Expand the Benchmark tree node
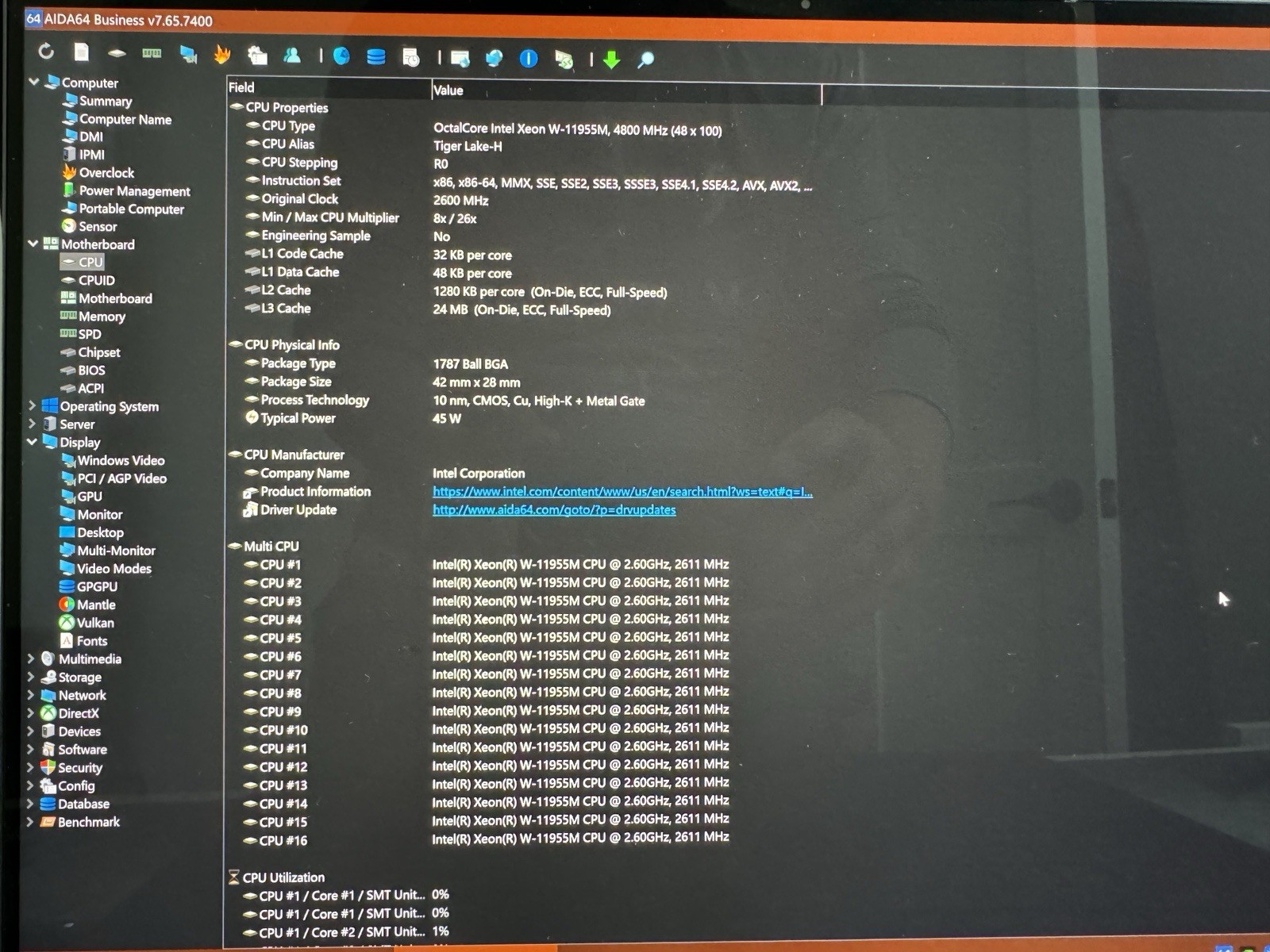This screenshot has height=952, width=1270. coord(30,822)
